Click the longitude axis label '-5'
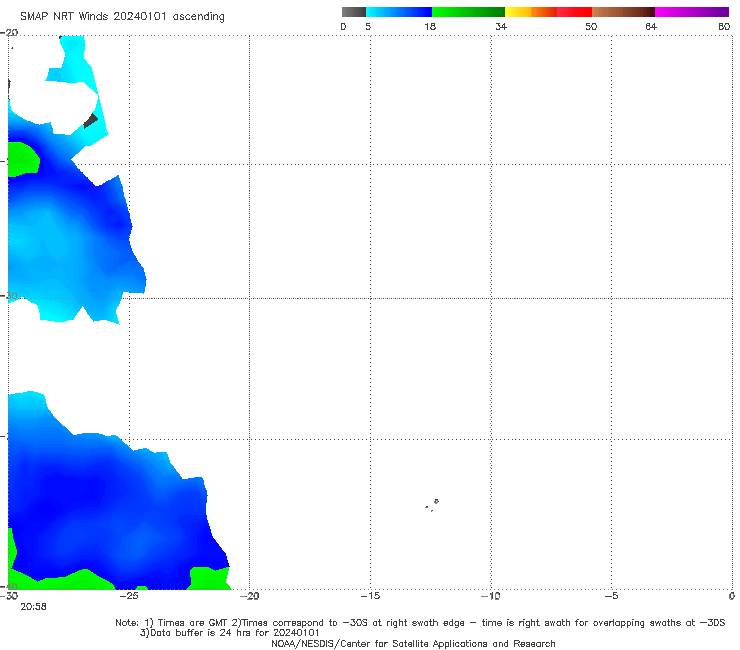Screen dimensions: 740x650 (611, 596)
